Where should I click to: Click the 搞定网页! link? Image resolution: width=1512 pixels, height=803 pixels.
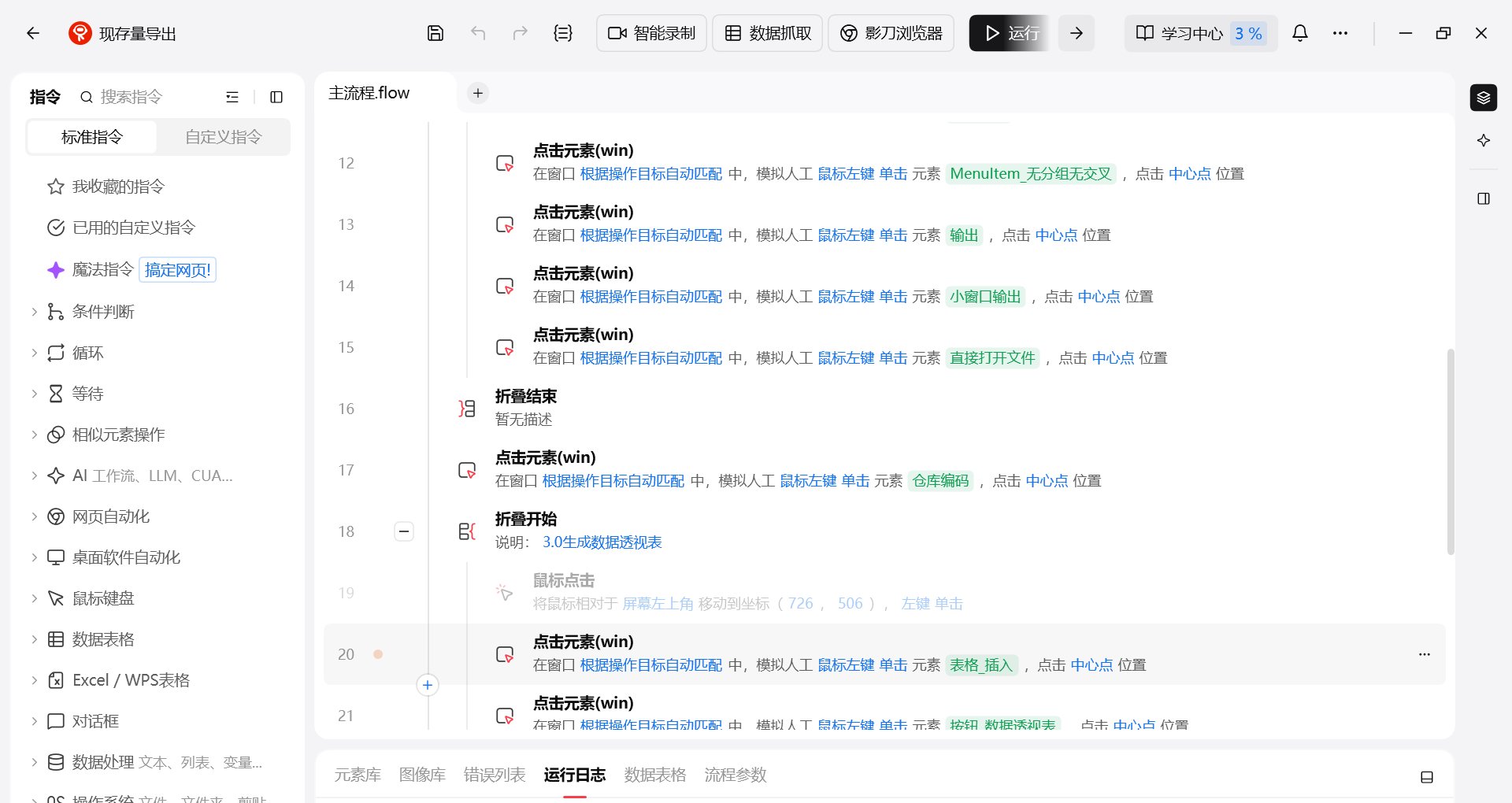pyautogui.click(x=177, y=270)
